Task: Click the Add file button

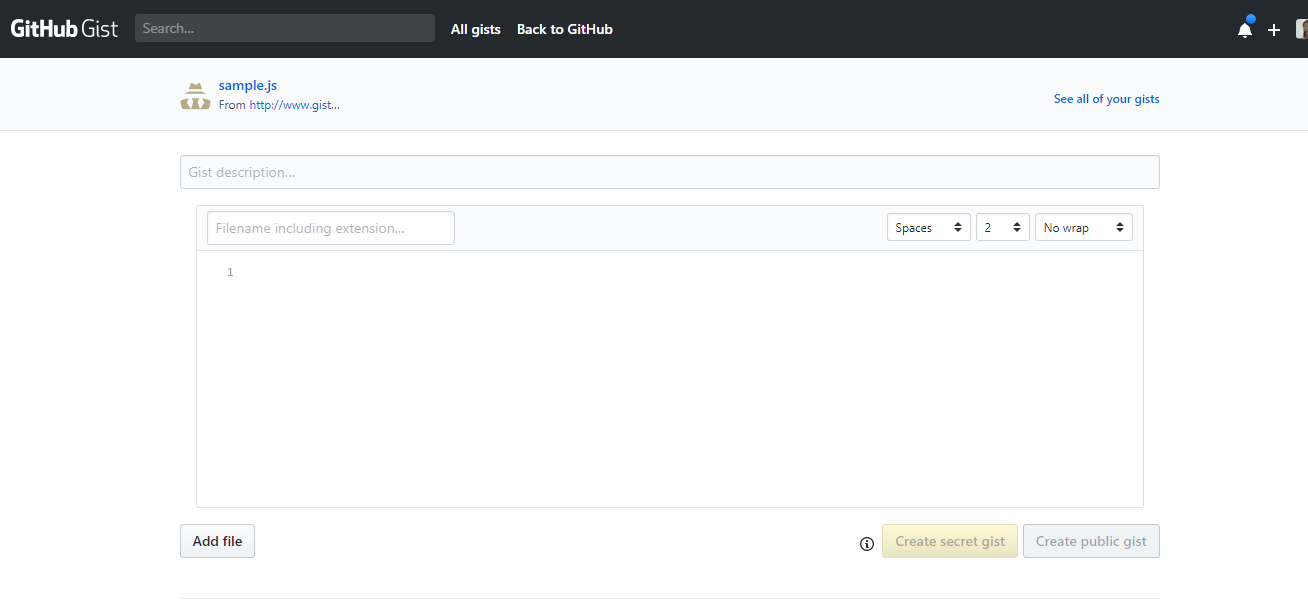Action: (217, 541)
